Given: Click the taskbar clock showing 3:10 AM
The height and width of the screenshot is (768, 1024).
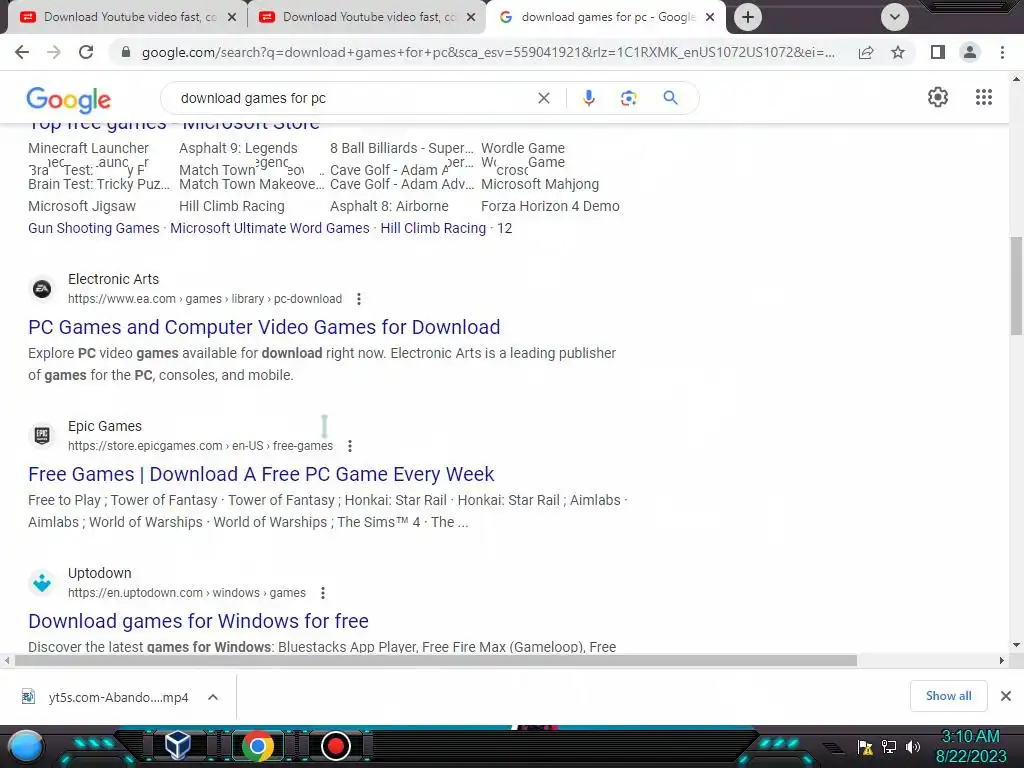Looking at the screenshot, I should [971, 746].
